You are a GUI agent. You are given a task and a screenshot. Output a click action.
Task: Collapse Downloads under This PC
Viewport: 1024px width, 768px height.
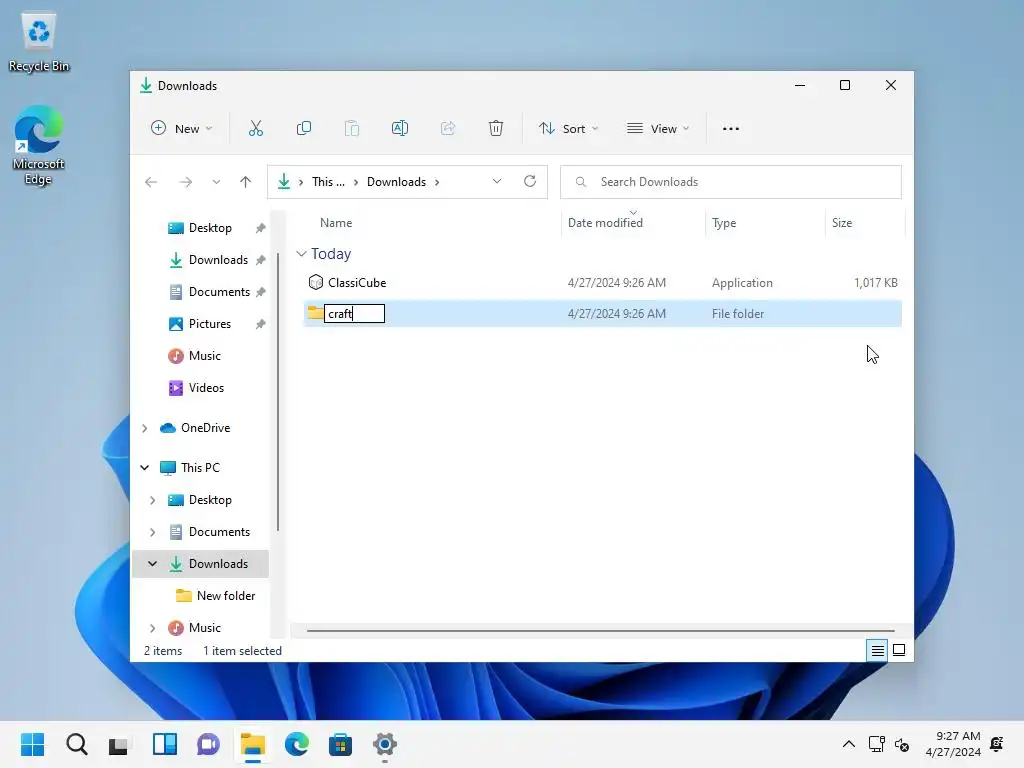tap(152, 564)
